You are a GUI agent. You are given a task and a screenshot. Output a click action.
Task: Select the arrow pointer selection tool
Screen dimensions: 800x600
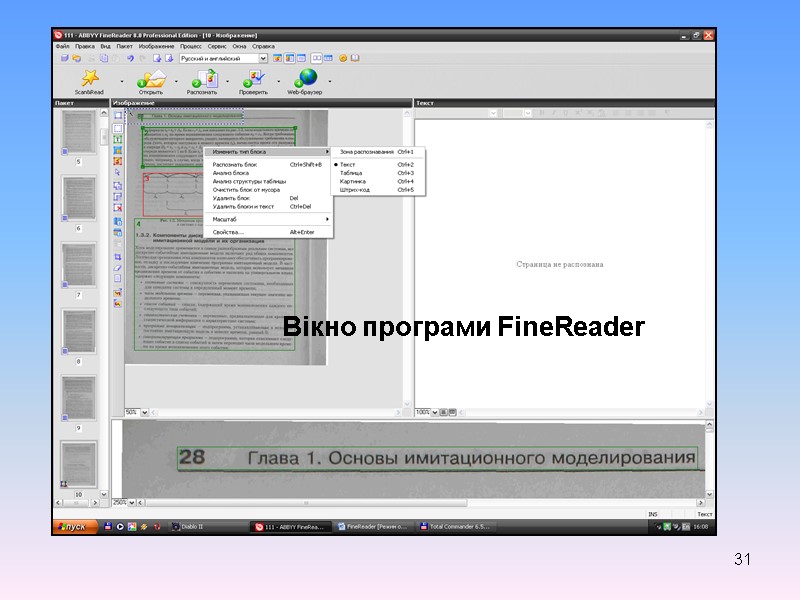click(118, 172)
